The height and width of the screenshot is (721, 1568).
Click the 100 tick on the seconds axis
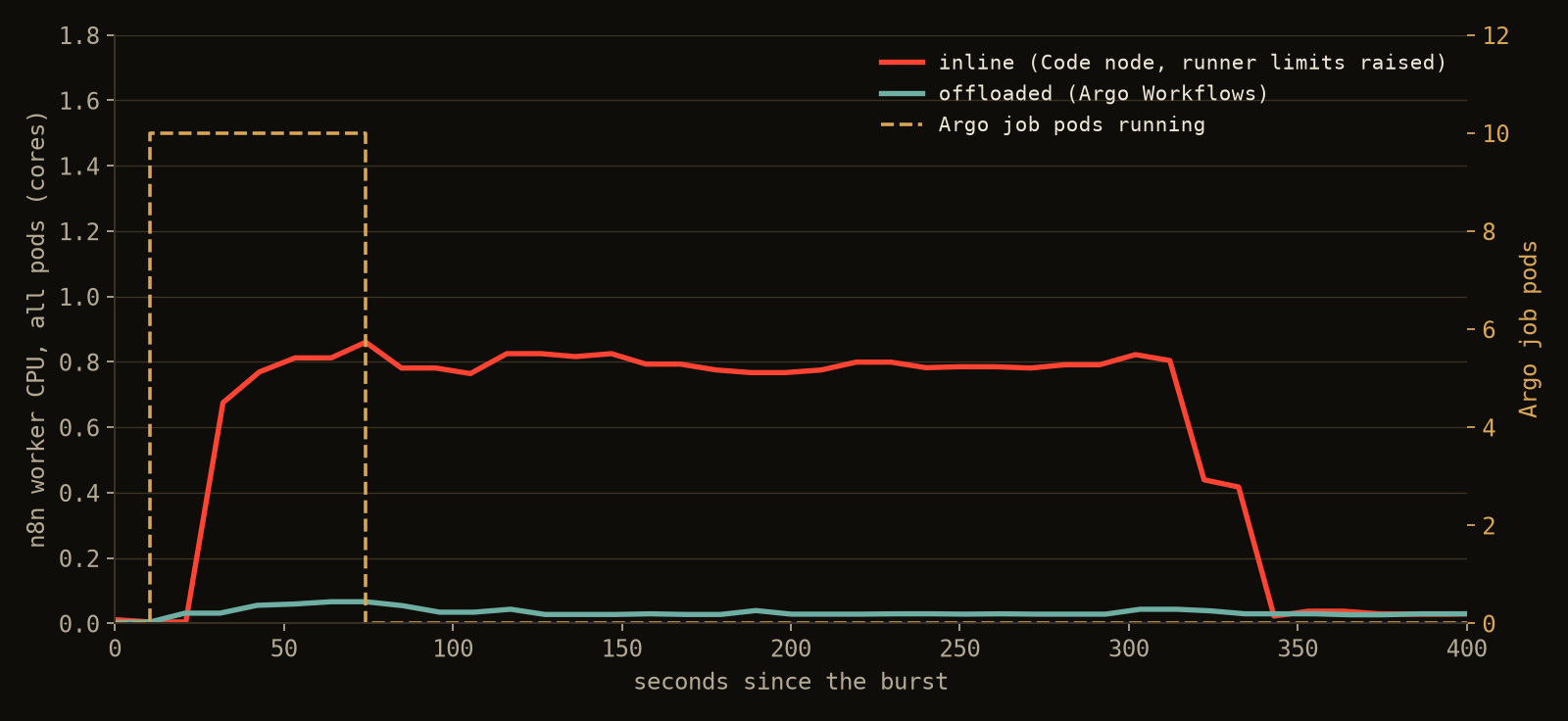(x=453, y=649)
